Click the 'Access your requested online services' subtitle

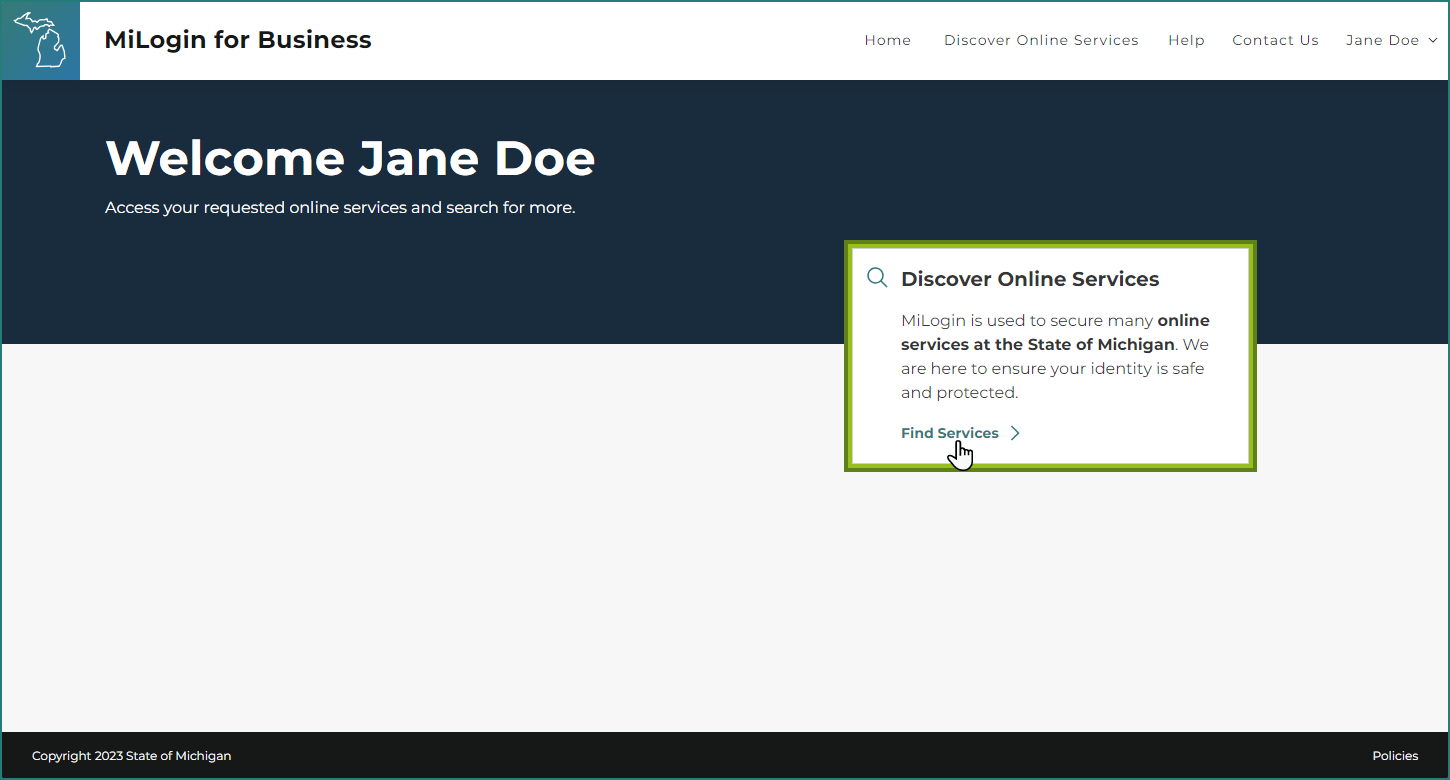[x=340, y=208]
